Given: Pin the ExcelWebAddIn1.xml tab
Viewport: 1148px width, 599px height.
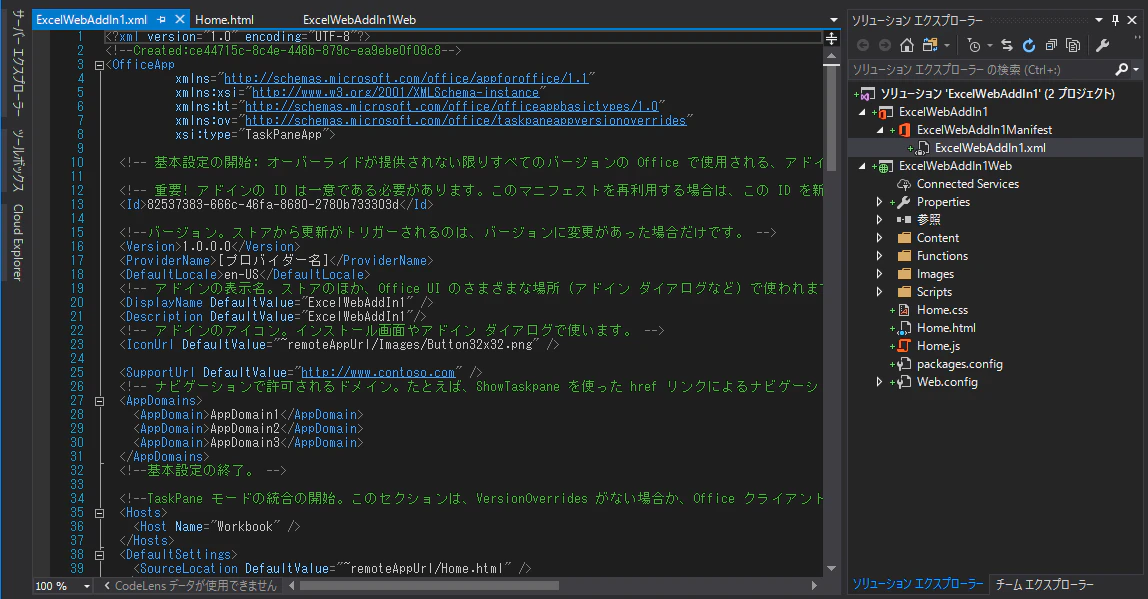Looking at the screenshot, I should 162,20.
